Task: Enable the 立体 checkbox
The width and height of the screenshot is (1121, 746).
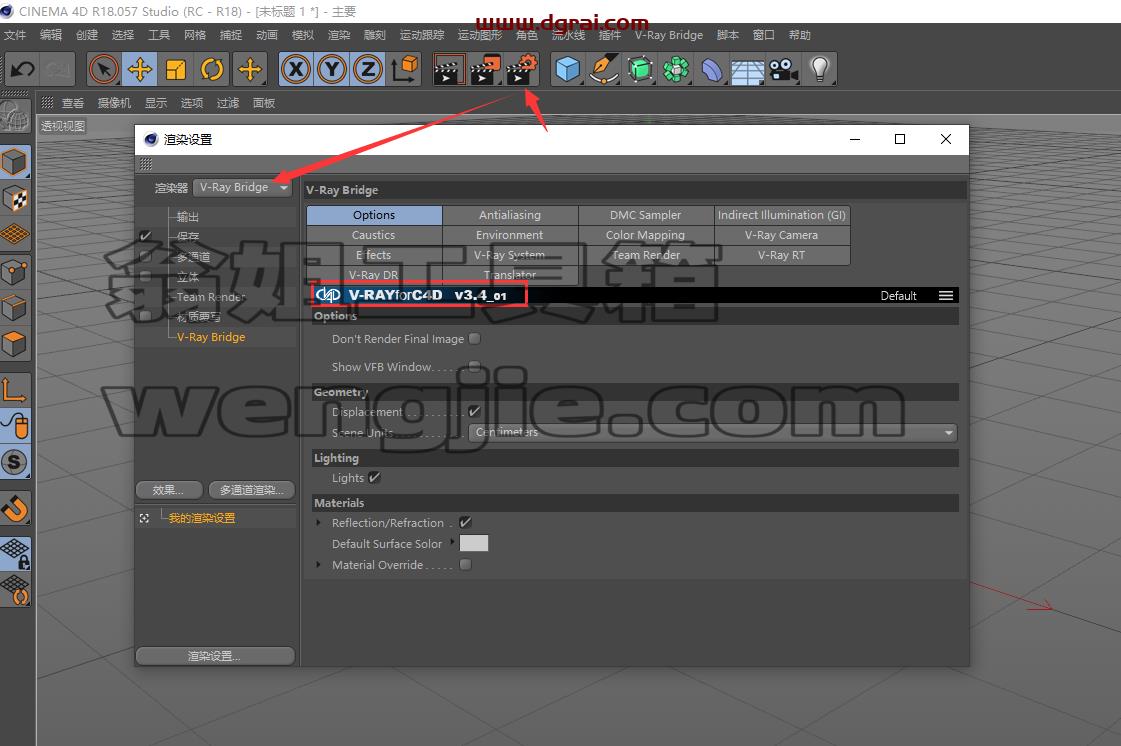Action: pos(146,276)
